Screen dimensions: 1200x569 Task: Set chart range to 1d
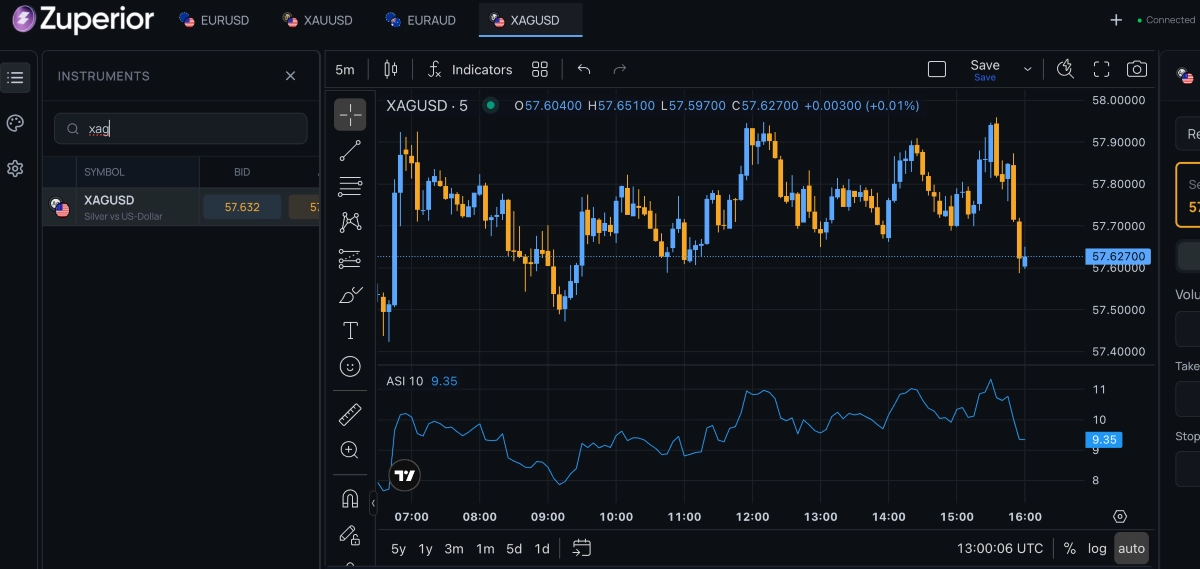542,548
